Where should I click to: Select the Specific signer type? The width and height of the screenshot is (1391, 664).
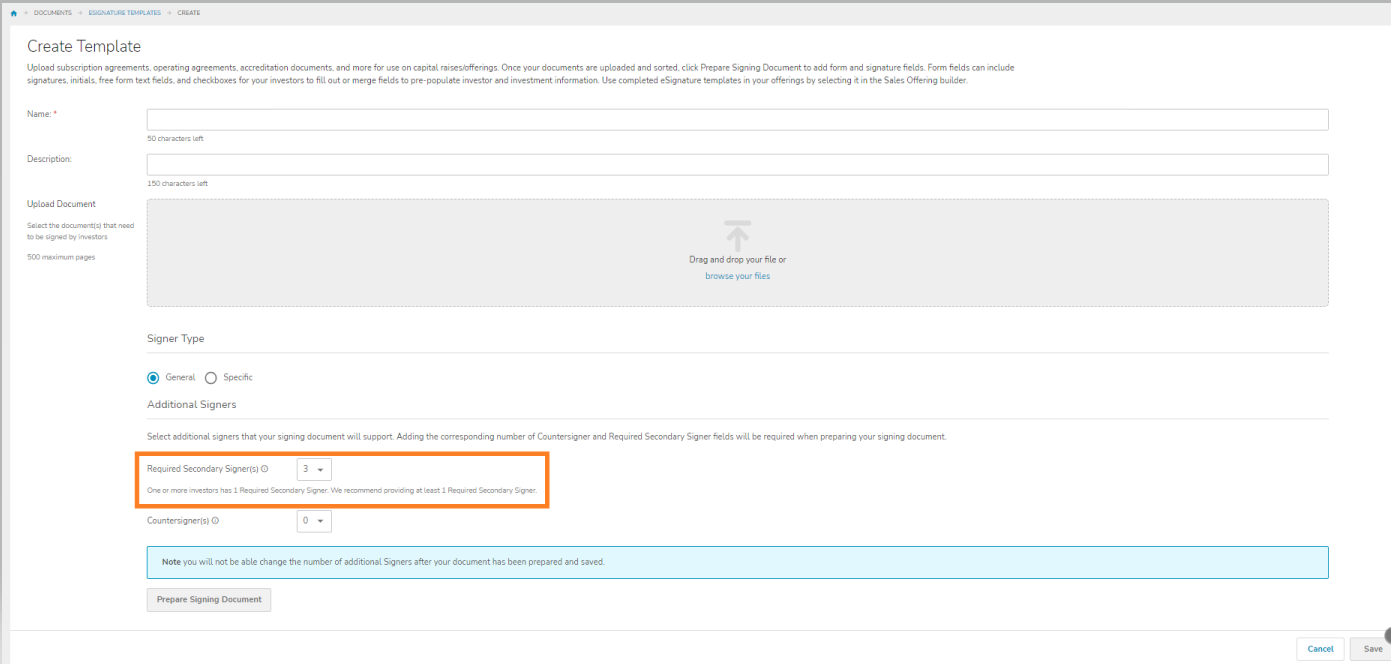[211, 378]
